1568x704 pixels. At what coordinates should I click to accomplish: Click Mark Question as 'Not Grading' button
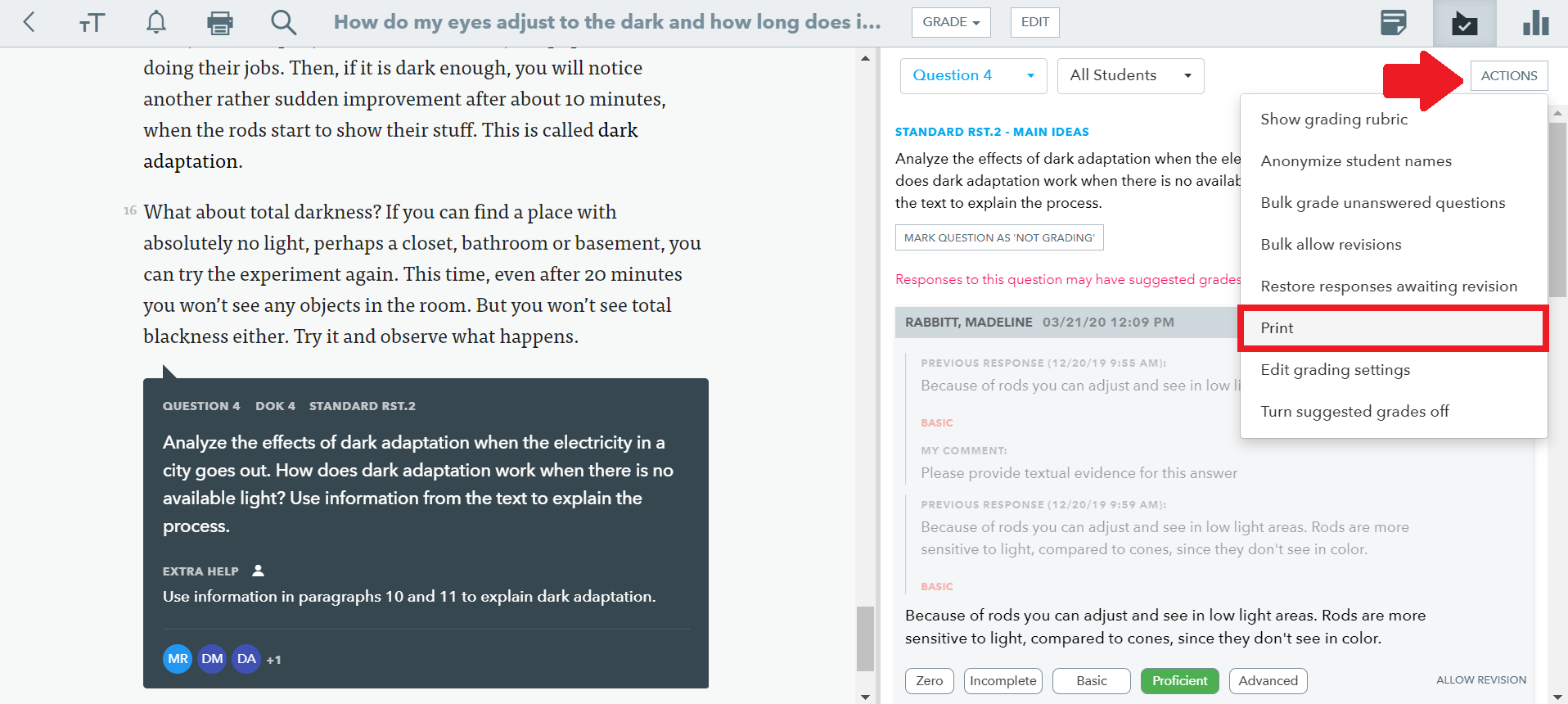click(999, 237)
